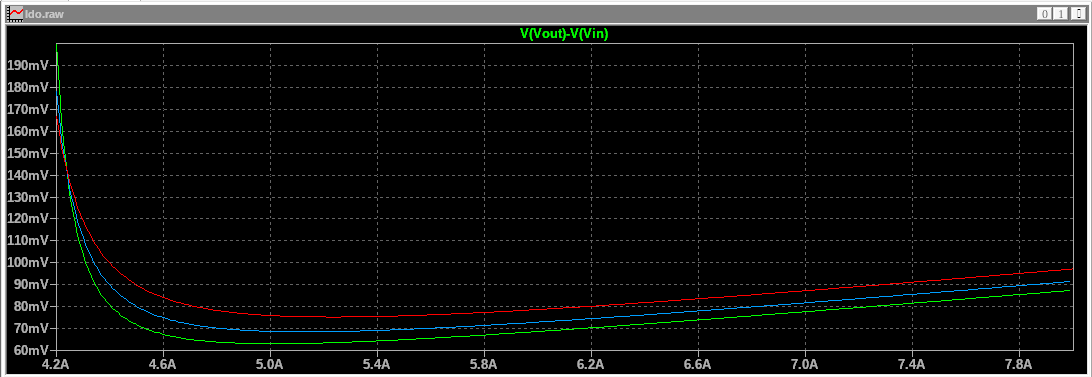Click the ldo.raw title bar text
This screenshot has height=377, width=1092.
[x=45, y=14]
